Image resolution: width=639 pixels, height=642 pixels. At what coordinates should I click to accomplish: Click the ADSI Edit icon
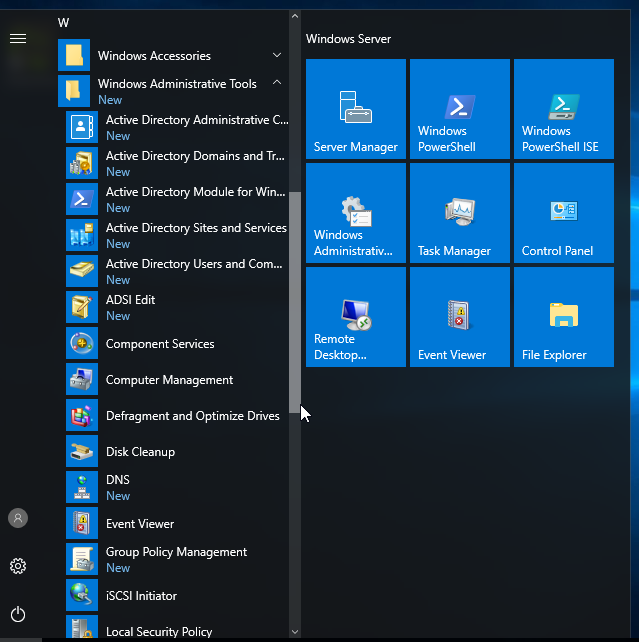coord(82,307)
